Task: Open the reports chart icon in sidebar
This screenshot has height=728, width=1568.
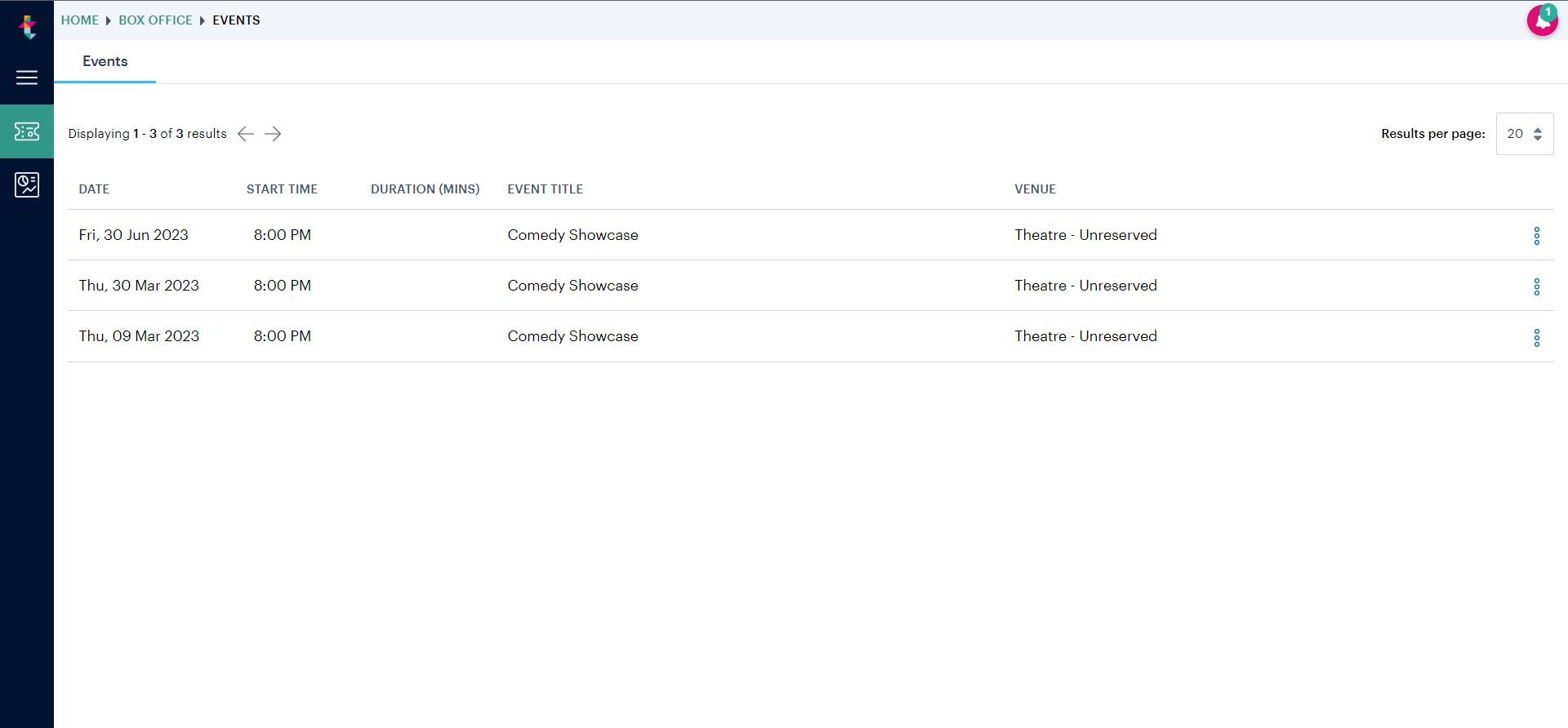Action: pyautogui.click(x=27, y=184)
